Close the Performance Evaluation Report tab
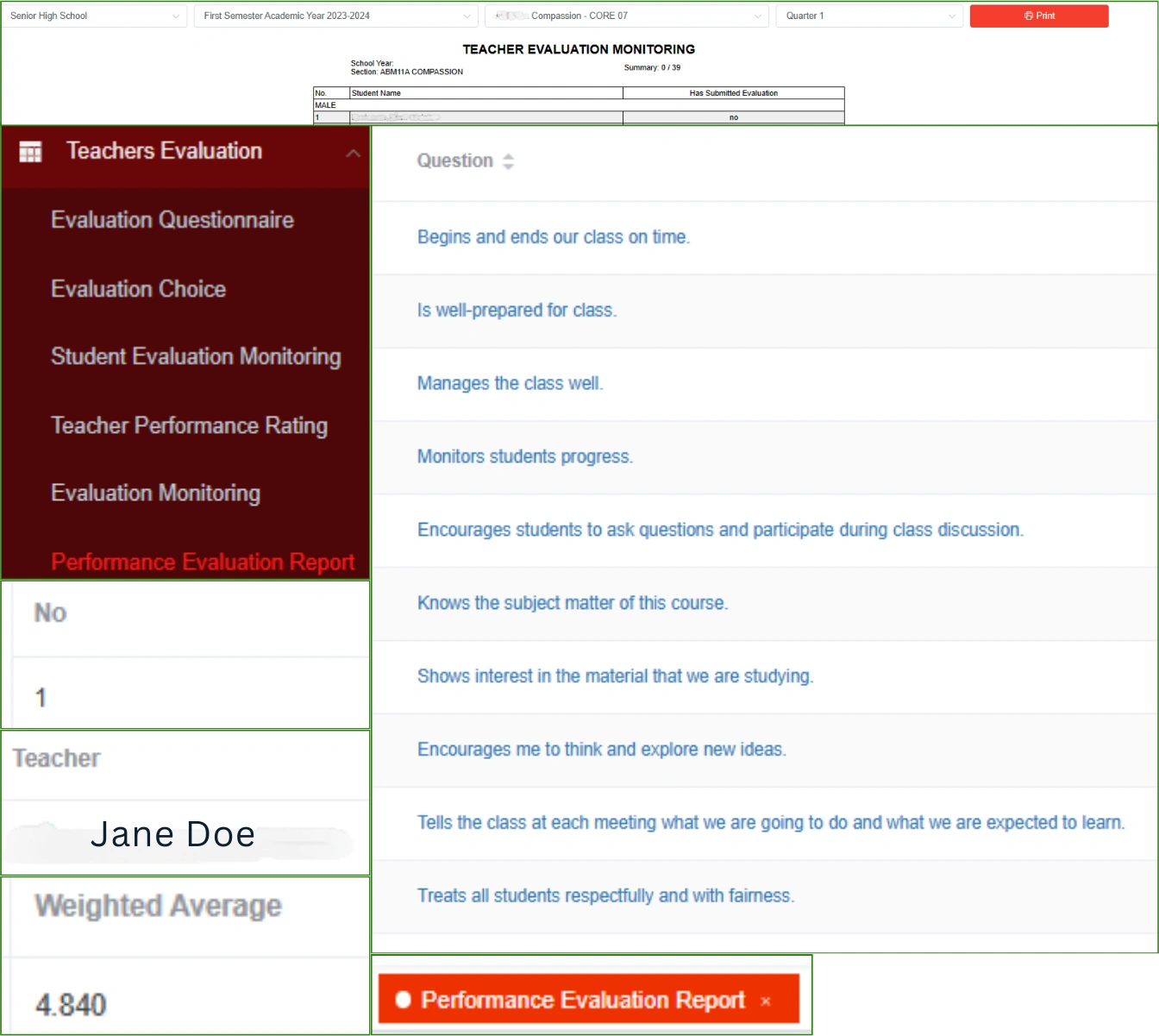 coord(766,1001)
